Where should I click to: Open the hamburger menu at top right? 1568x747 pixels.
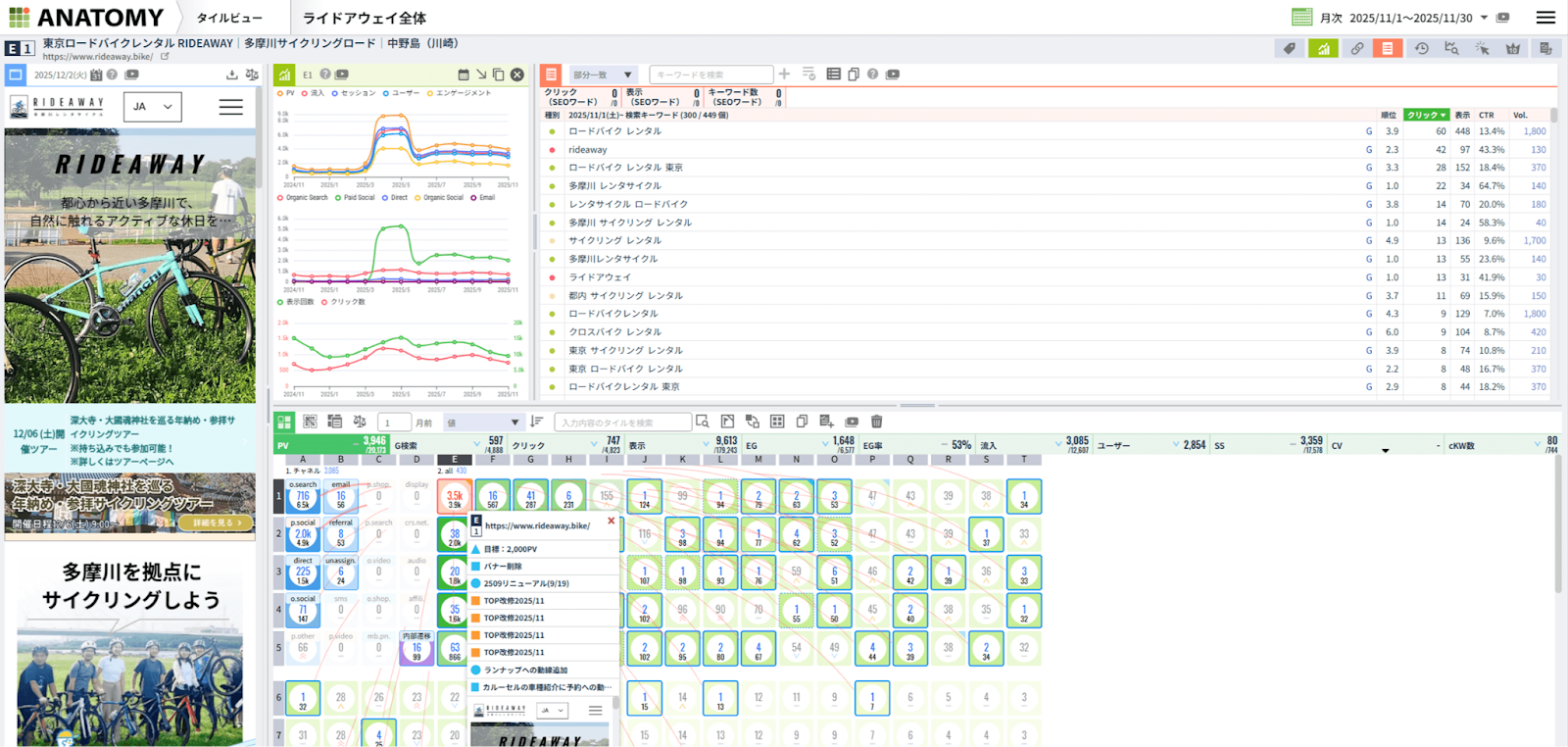click(1545, 18)
